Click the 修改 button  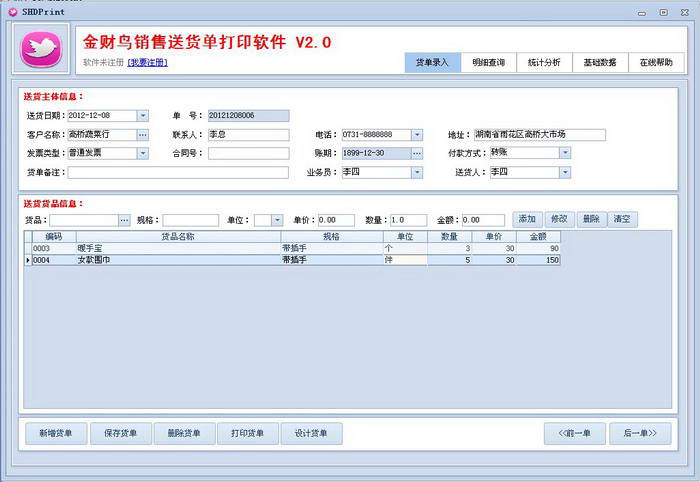(559, 219)
